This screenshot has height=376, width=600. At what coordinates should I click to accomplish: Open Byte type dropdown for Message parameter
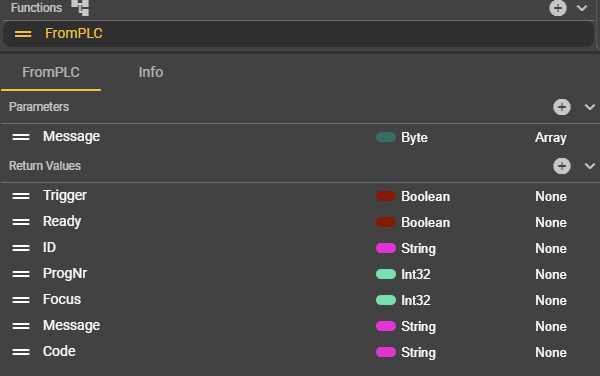(x=414, y=137)
